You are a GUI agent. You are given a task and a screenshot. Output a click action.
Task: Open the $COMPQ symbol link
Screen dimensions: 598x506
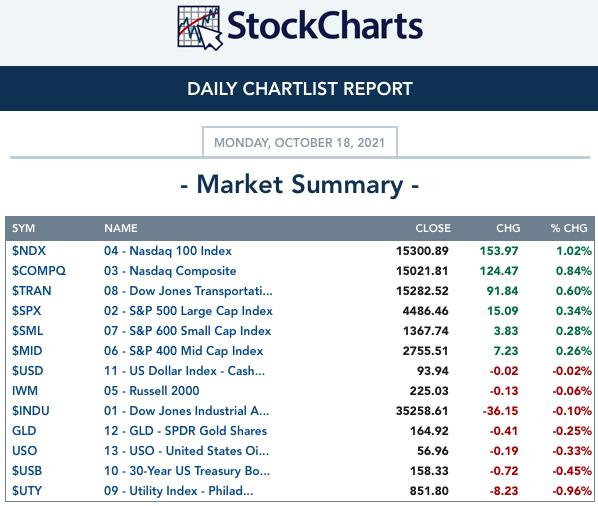pyautogui.click(x=39, y=271)
